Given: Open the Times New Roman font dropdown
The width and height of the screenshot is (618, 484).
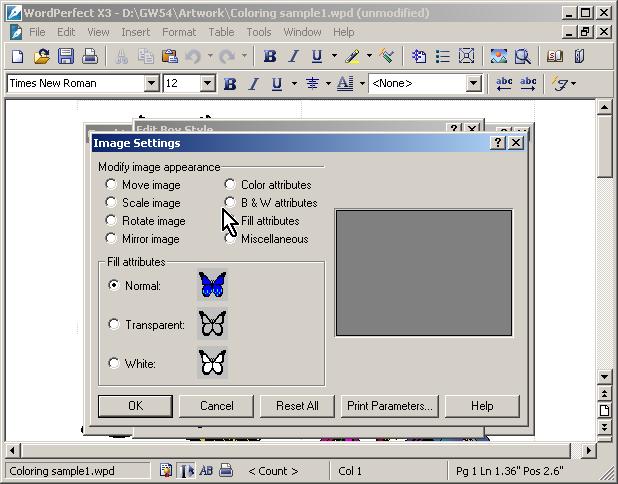Looking at the screenshot, I should click(x=151, y=84).
